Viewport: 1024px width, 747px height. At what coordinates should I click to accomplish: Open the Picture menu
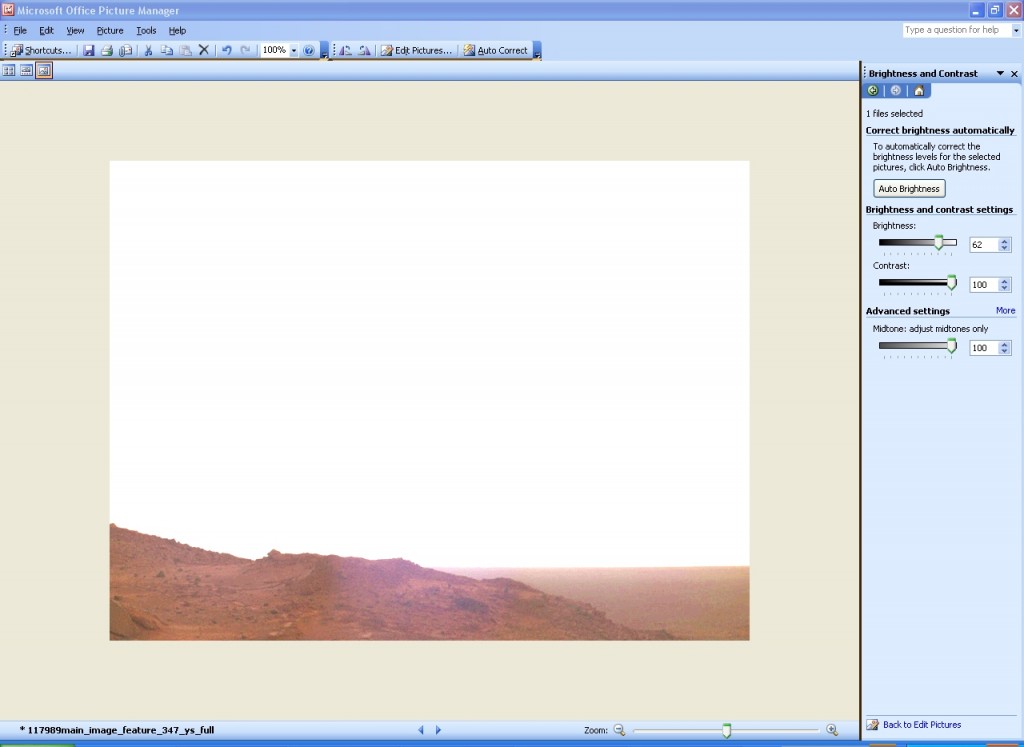(110, 31)
